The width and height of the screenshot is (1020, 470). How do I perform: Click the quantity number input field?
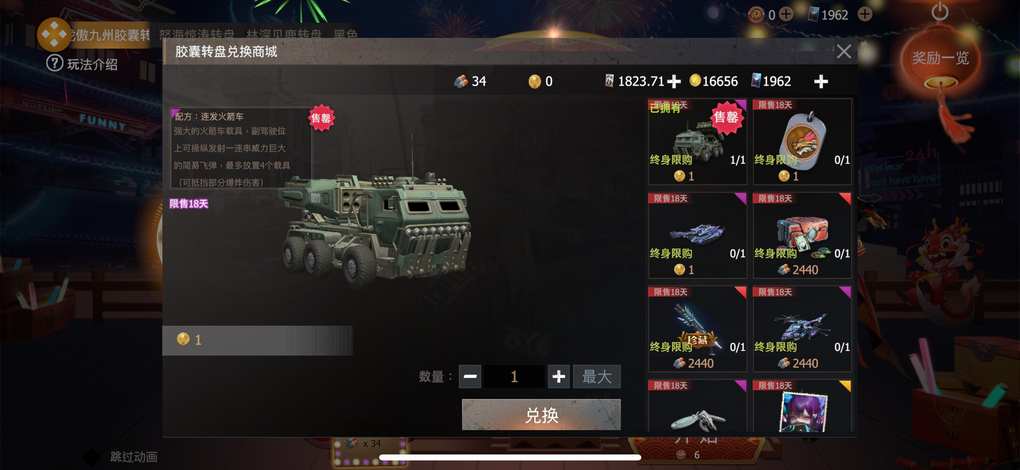coord(514,376)
